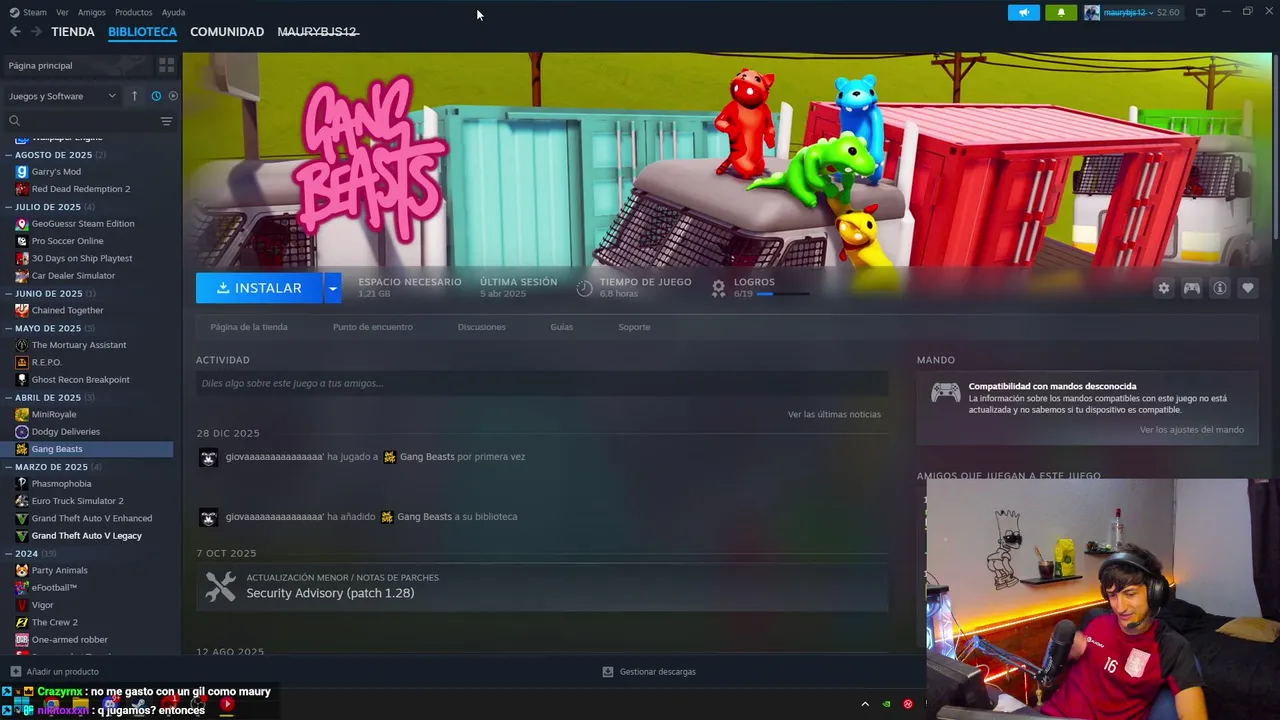1280x720 pixels.
Task: Open the Ver menu
Action: pyautogui.click(x=62, y=12)
